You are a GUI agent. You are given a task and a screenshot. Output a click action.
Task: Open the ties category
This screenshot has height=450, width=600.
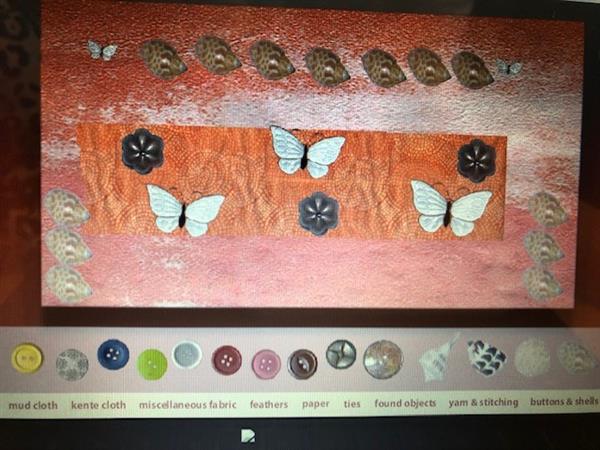point(352,404)
